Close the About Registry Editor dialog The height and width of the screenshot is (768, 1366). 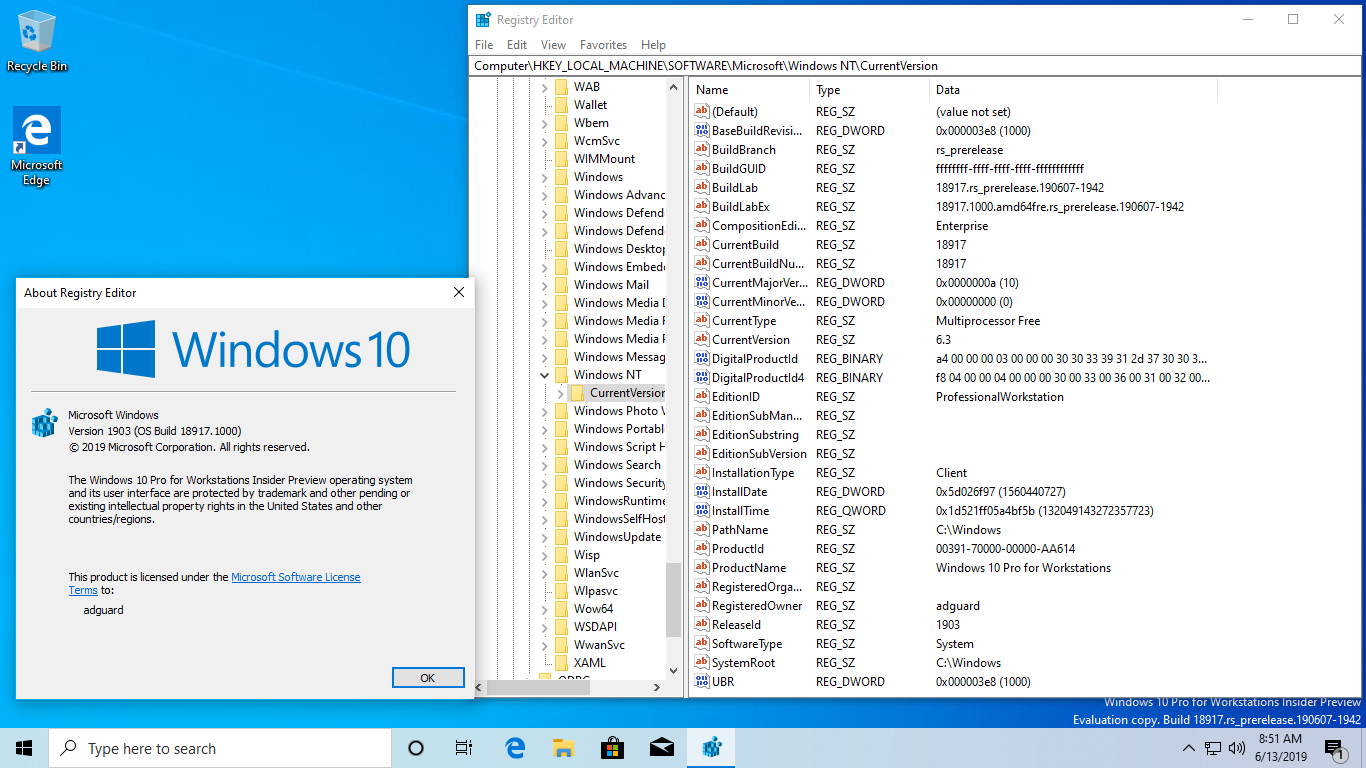[459, 292]
